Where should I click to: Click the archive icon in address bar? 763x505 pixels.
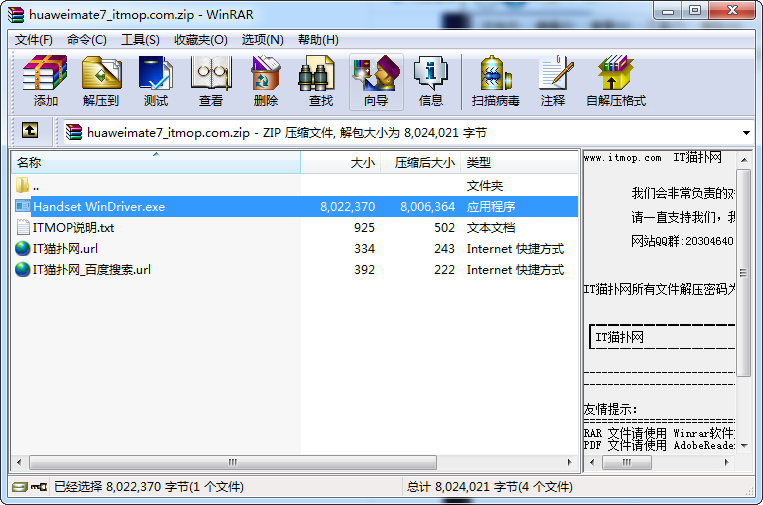point(74,132)
